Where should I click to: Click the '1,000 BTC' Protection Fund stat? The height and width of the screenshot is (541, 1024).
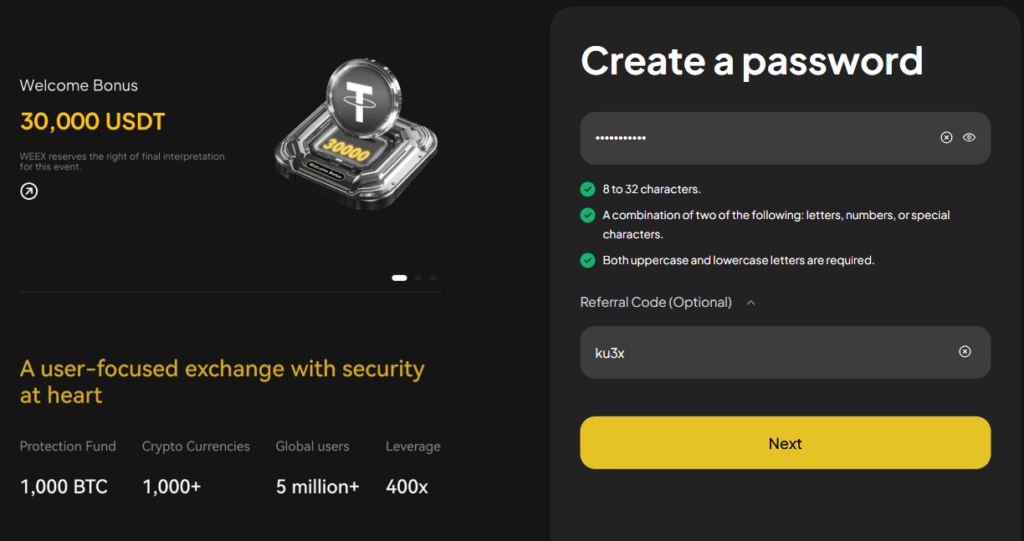[x=64, y=487]
